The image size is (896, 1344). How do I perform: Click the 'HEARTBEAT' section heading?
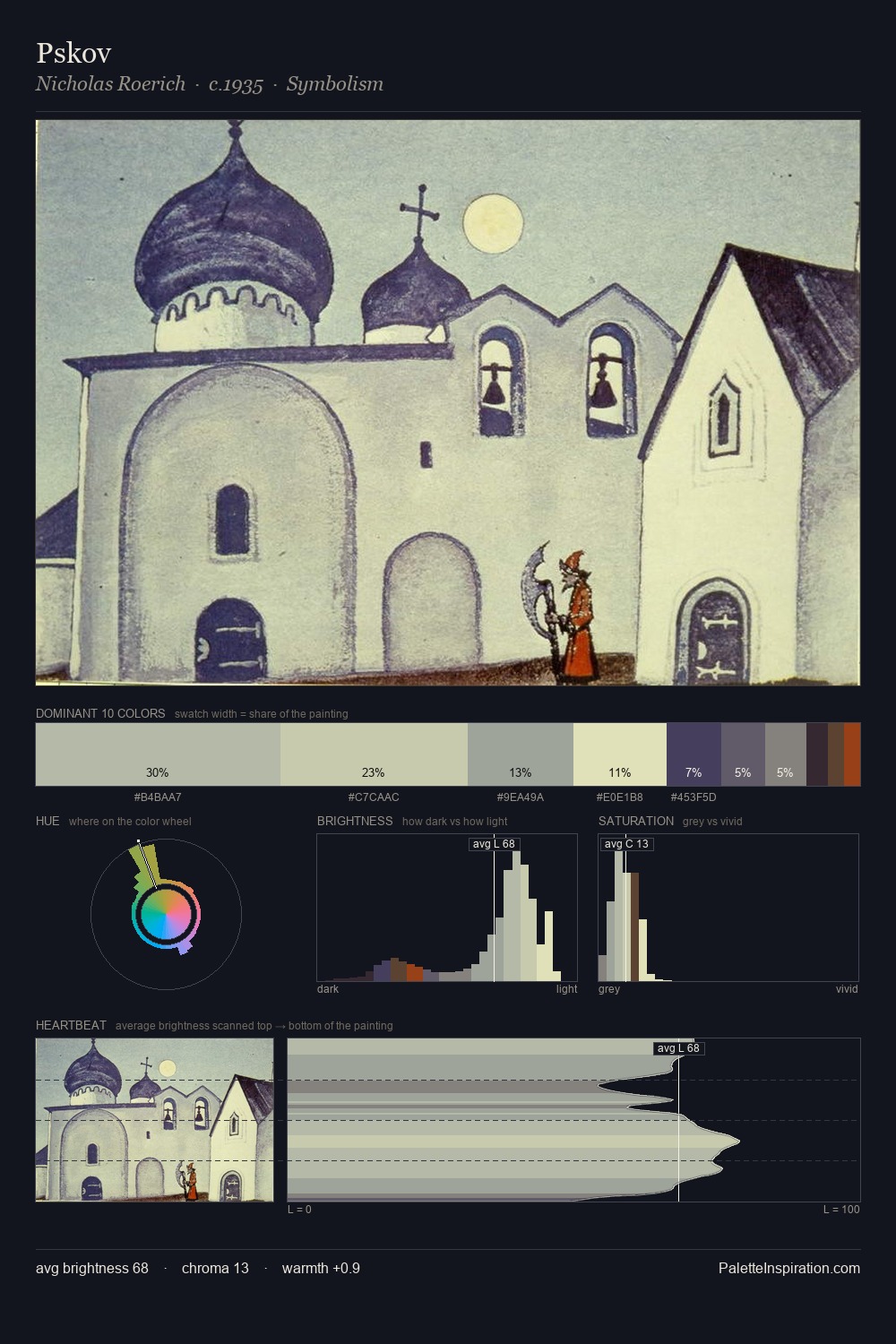pos(71,1025)
